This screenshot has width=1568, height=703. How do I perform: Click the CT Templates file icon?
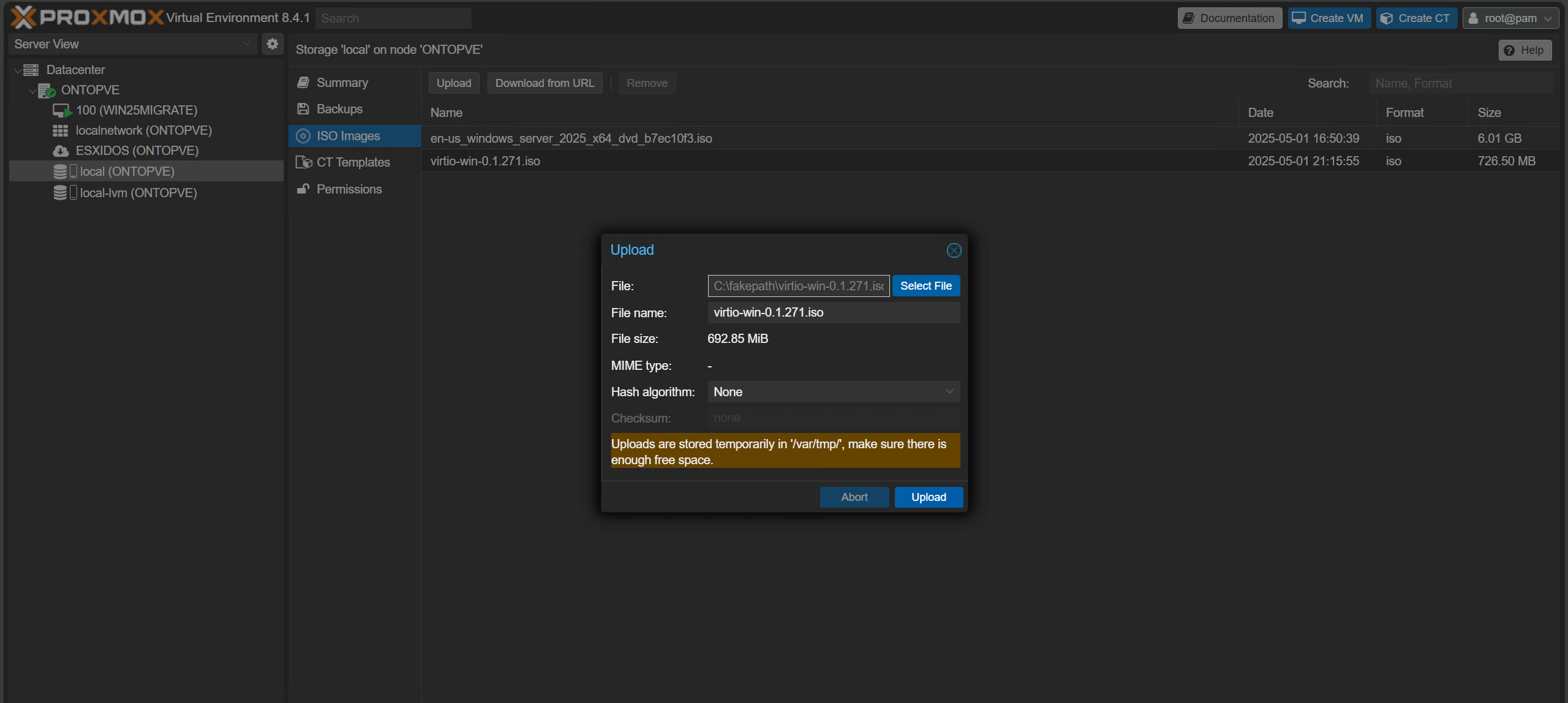click(x=304, y=162)
